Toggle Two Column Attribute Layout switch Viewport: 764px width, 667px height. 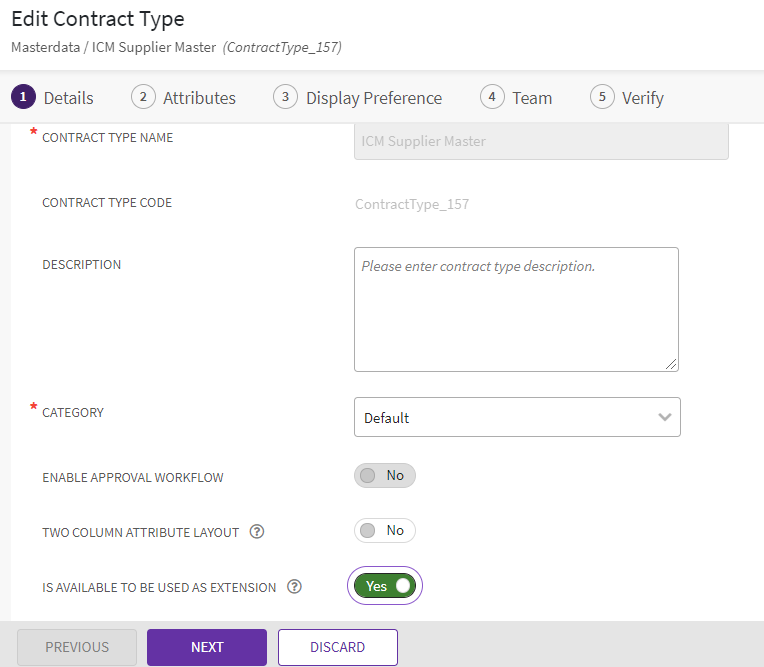click(x=384, y=531)
